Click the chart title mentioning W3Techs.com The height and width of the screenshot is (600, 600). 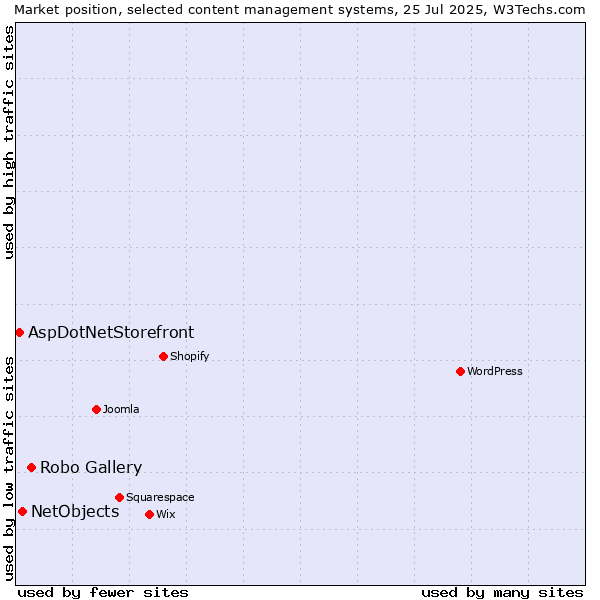point(300,9)
